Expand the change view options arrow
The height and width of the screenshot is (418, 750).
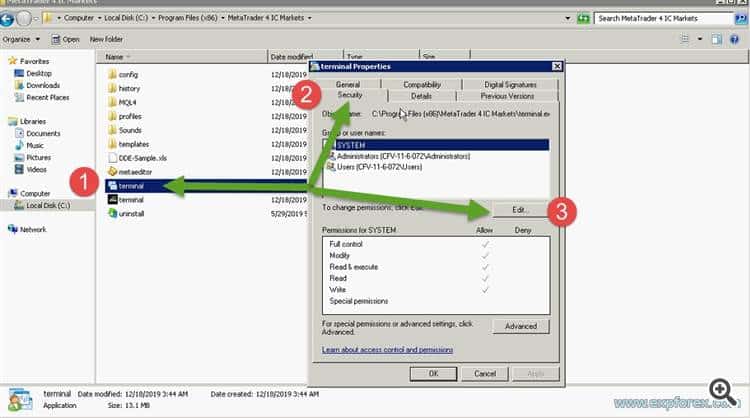701,39
